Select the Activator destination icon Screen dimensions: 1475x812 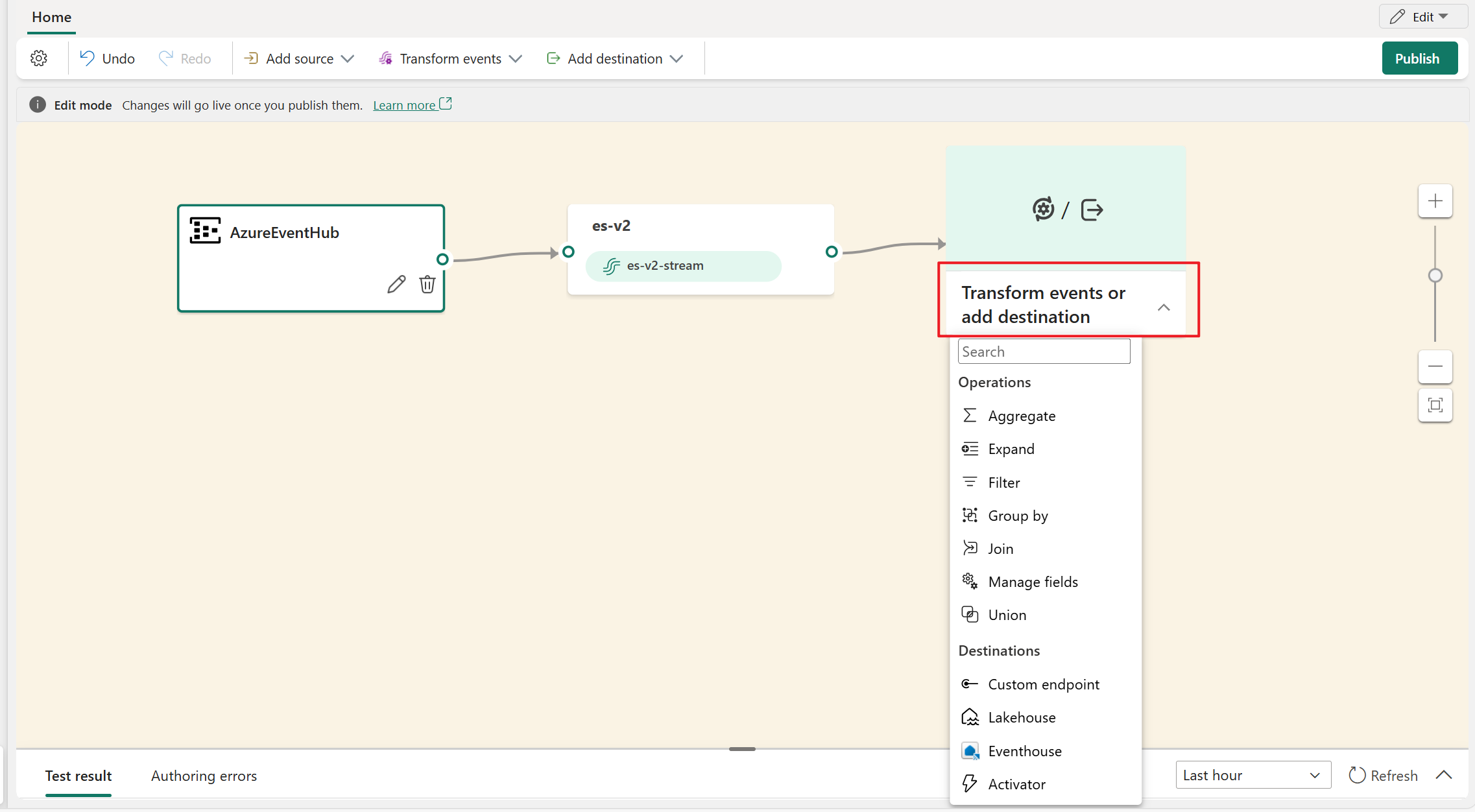point(968,783)
